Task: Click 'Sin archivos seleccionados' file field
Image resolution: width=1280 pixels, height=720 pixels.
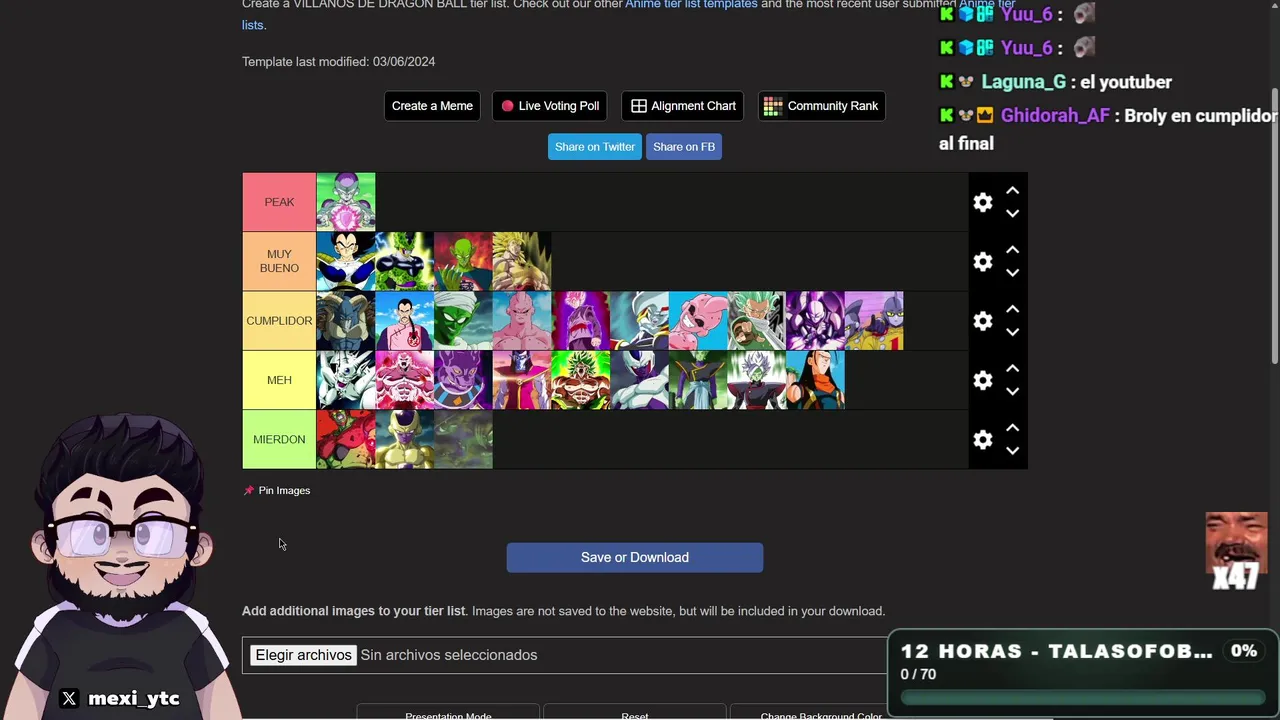Action: (449, 655)
